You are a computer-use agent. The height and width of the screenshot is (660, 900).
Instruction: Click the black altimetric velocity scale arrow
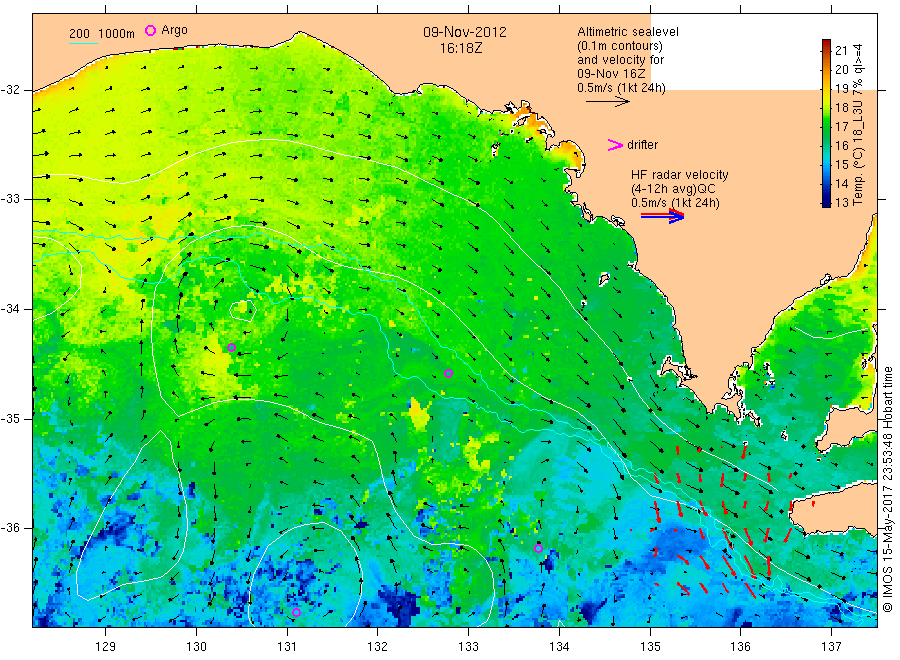pyautogui.click(x=608, y=102)
